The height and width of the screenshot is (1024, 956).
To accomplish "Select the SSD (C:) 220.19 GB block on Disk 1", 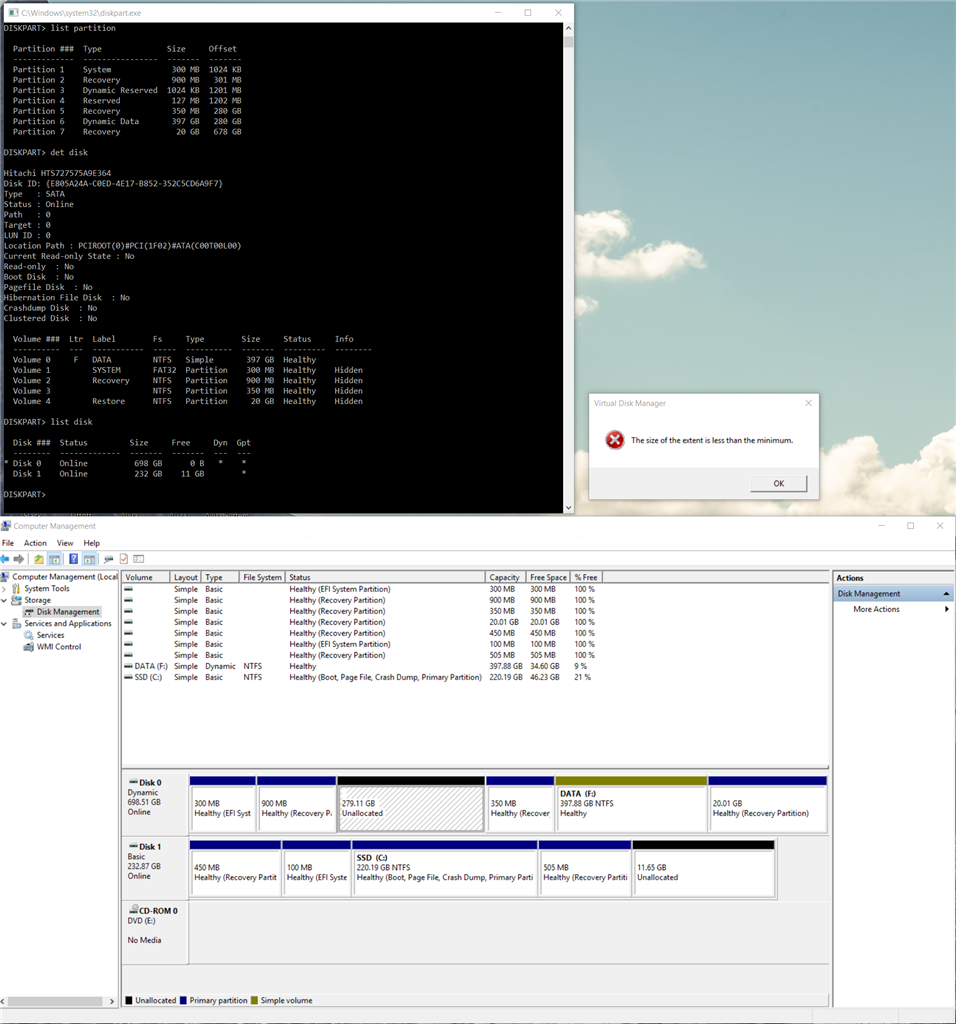I will [445, 869].
